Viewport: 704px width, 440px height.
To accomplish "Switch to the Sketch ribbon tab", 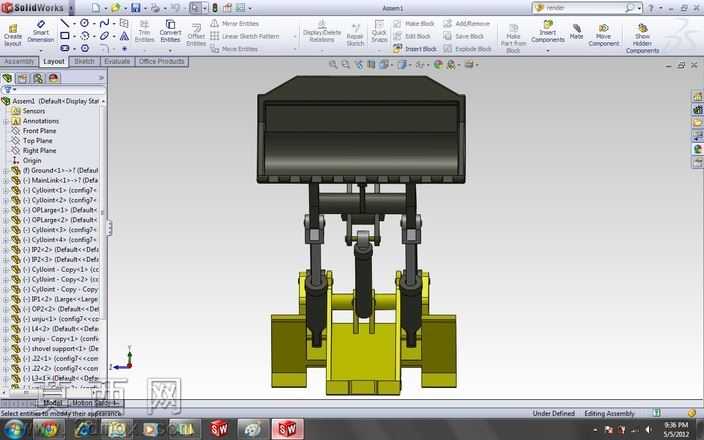I will click(84, 61).
